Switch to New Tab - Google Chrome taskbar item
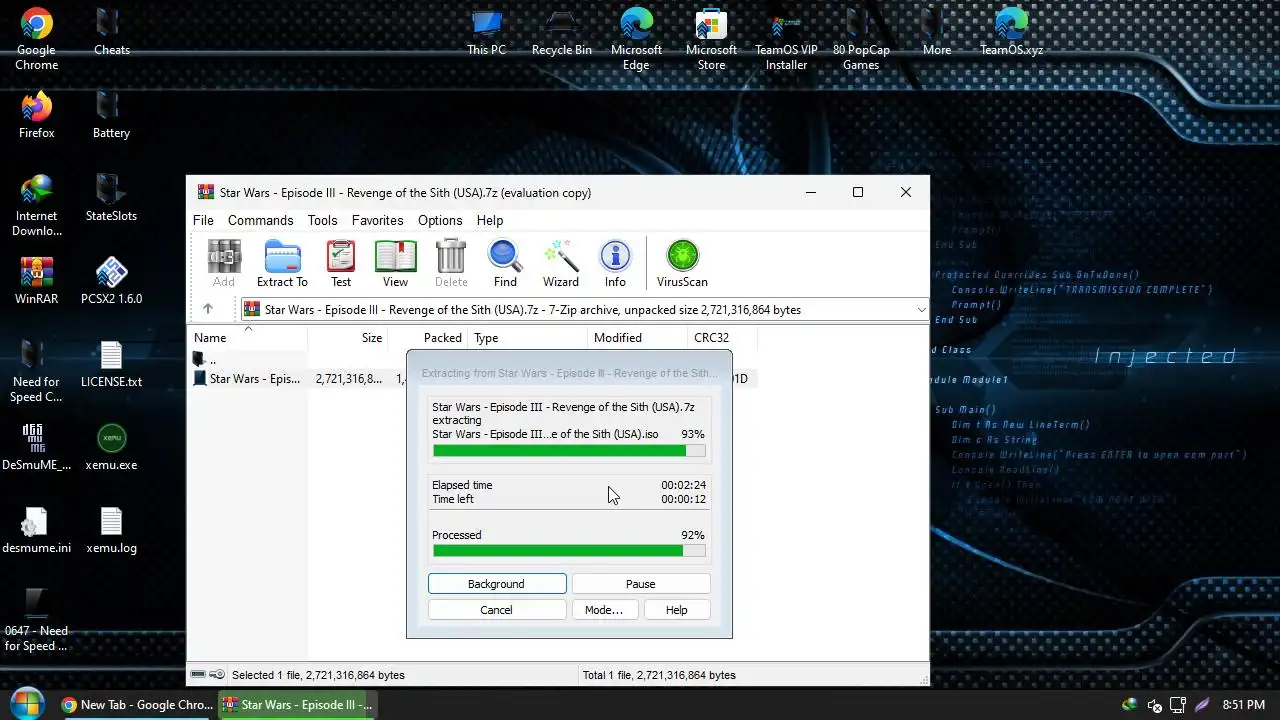This screenshot has width=1280, height=720. coord(137,705)
